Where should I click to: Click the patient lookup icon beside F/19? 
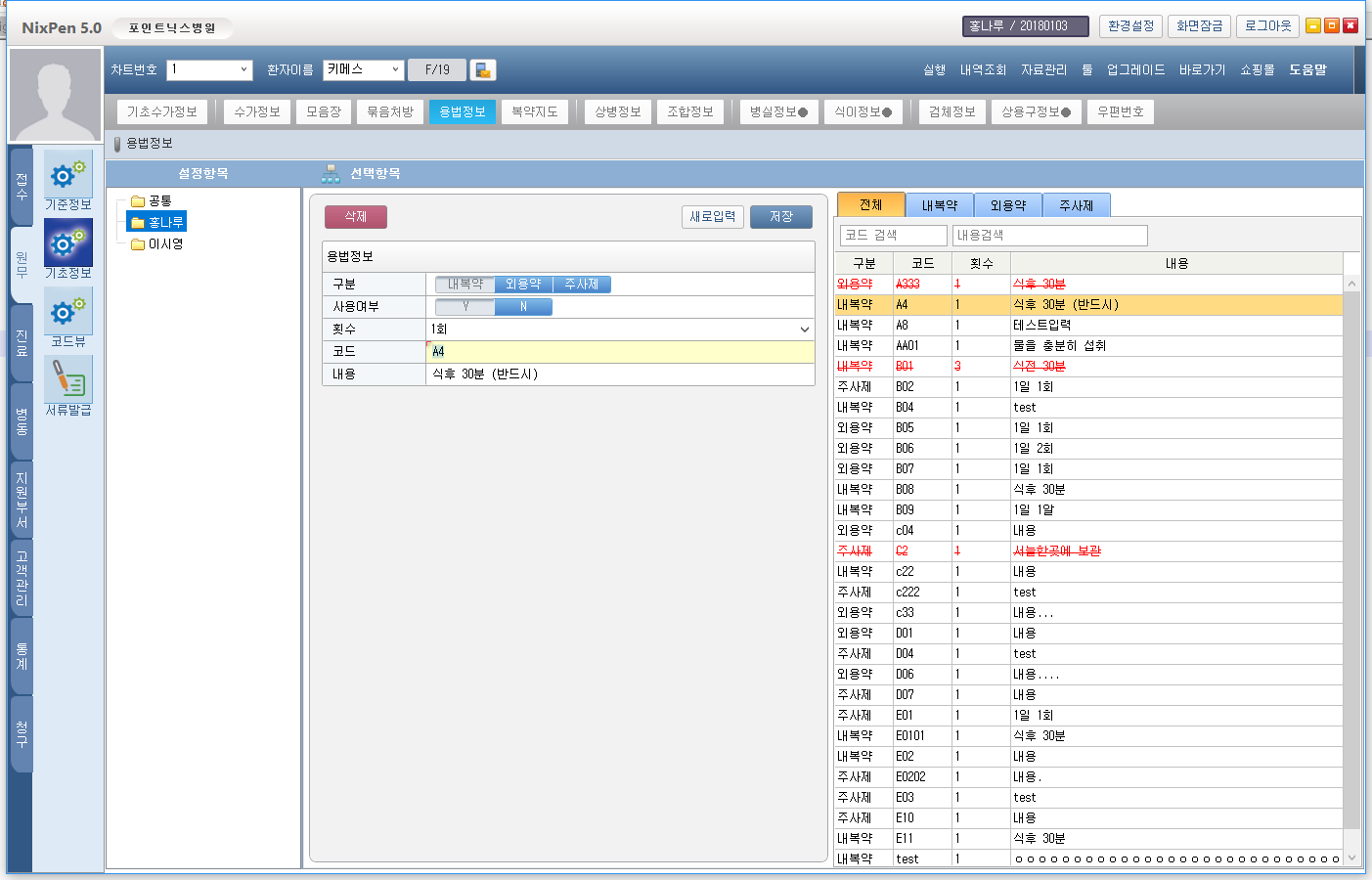click(x=483, y=70)
